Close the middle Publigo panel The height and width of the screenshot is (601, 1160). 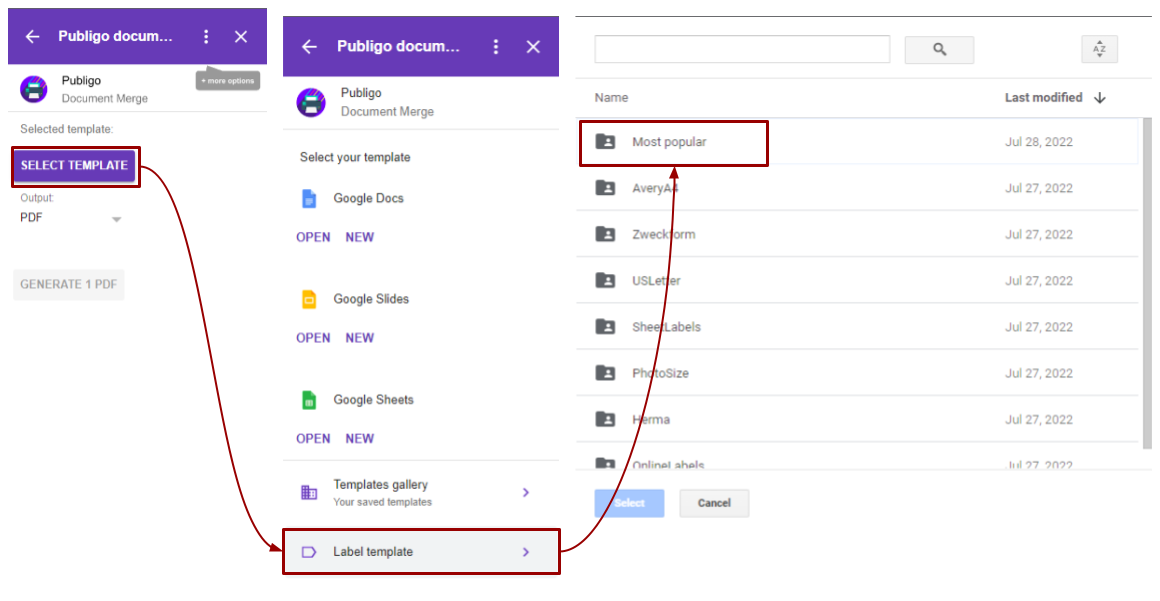(x=533, y=47)
